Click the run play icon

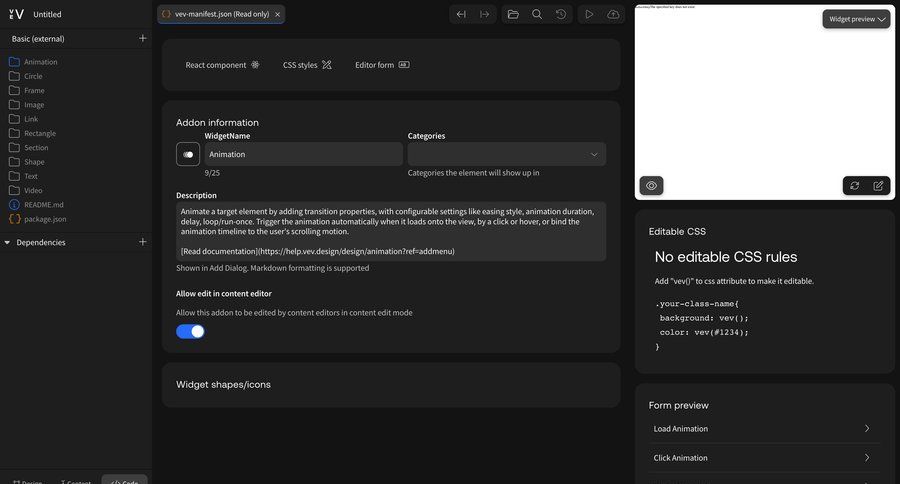(x=589, y=14)
